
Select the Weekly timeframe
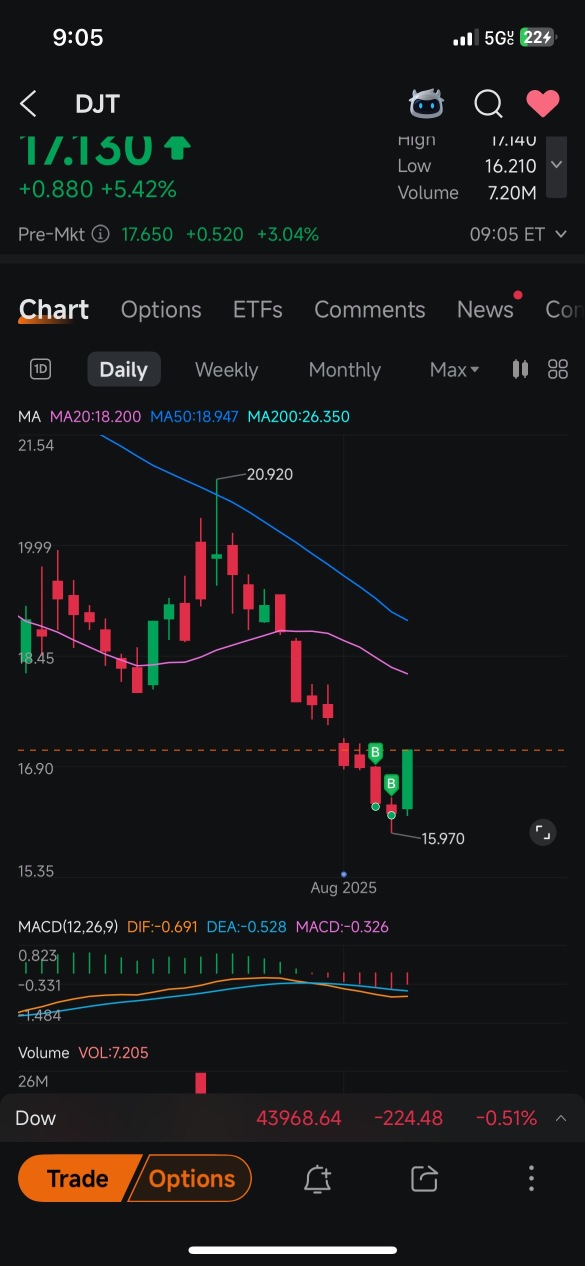(x=227, y=370)
